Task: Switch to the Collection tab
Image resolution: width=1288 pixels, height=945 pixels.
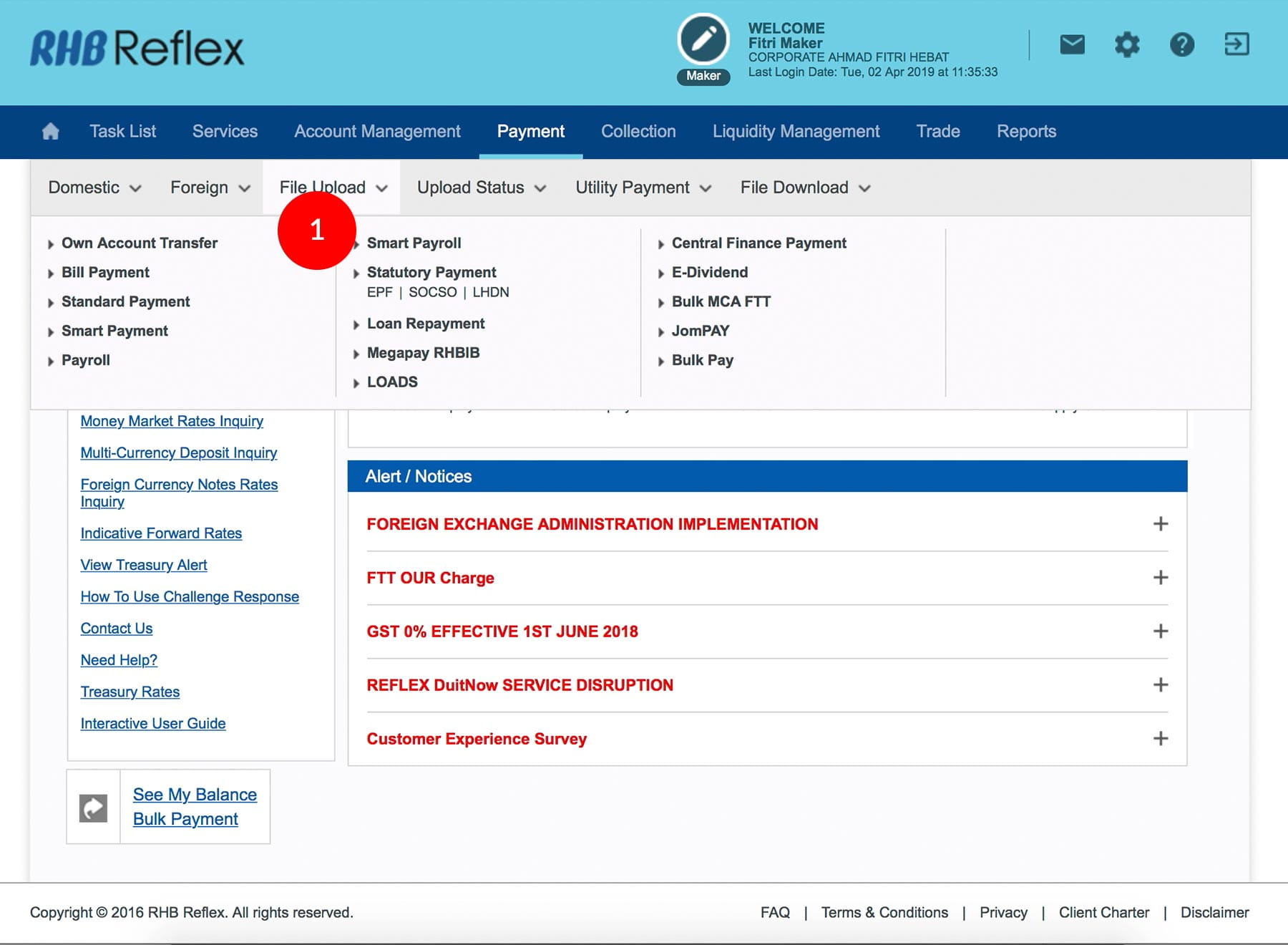Action: pyautogui.click(x=638, y=132)
